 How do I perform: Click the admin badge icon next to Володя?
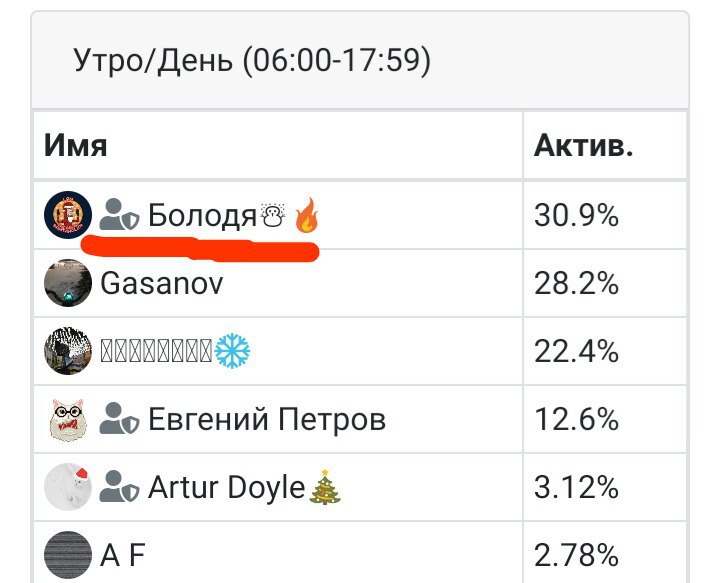click(120, 216)
